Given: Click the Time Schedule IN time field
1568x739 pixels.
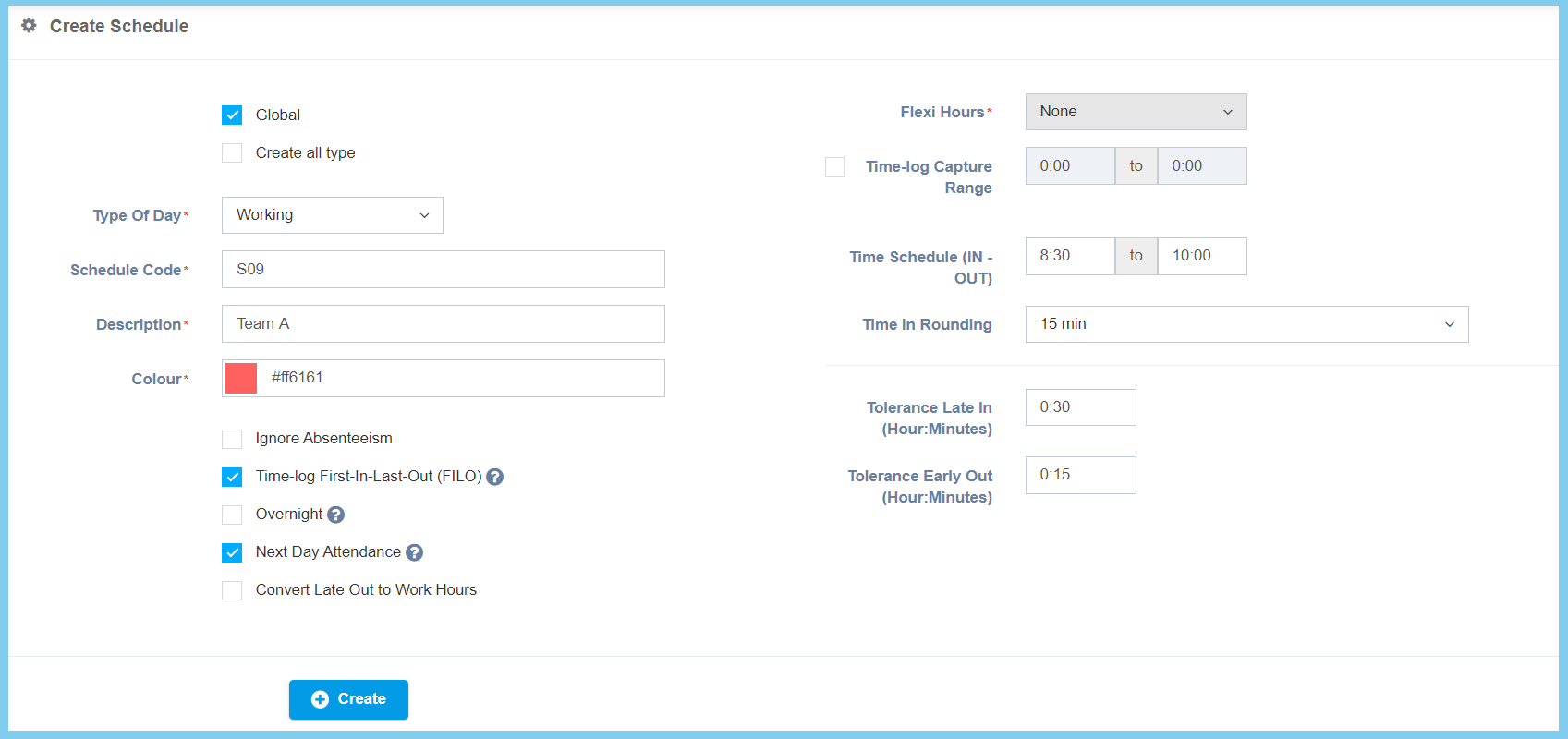Looking at the screenshot, I should 1069,256.
